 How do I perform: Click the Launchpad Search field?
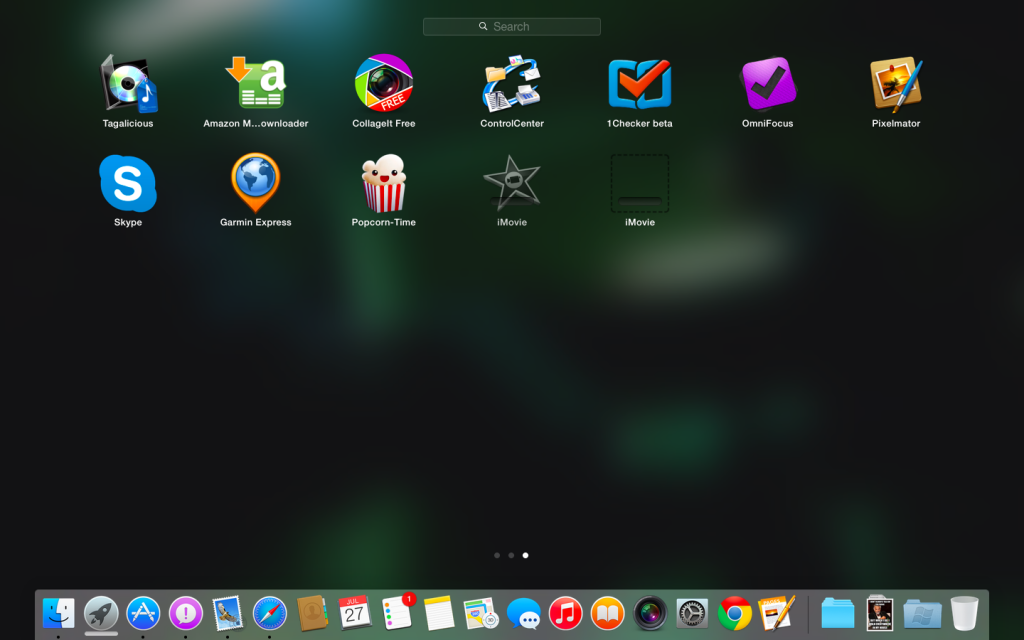[x=511, y=27]
